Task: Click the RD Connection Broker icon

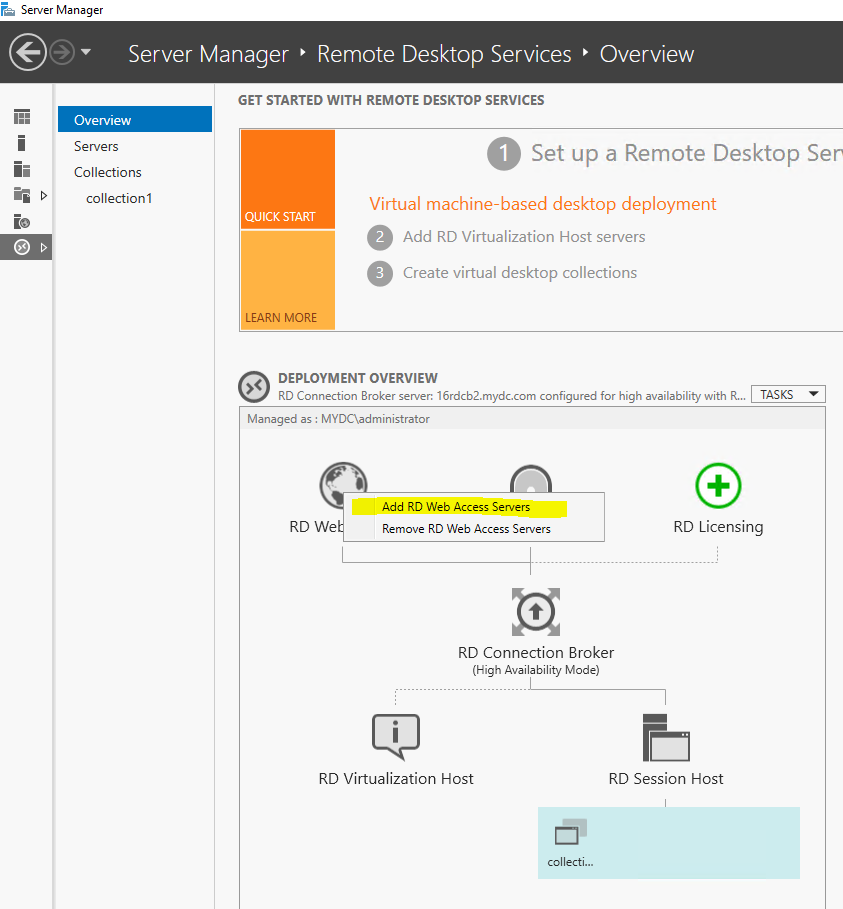Action: pyautogui.click(x=536, y=612)
